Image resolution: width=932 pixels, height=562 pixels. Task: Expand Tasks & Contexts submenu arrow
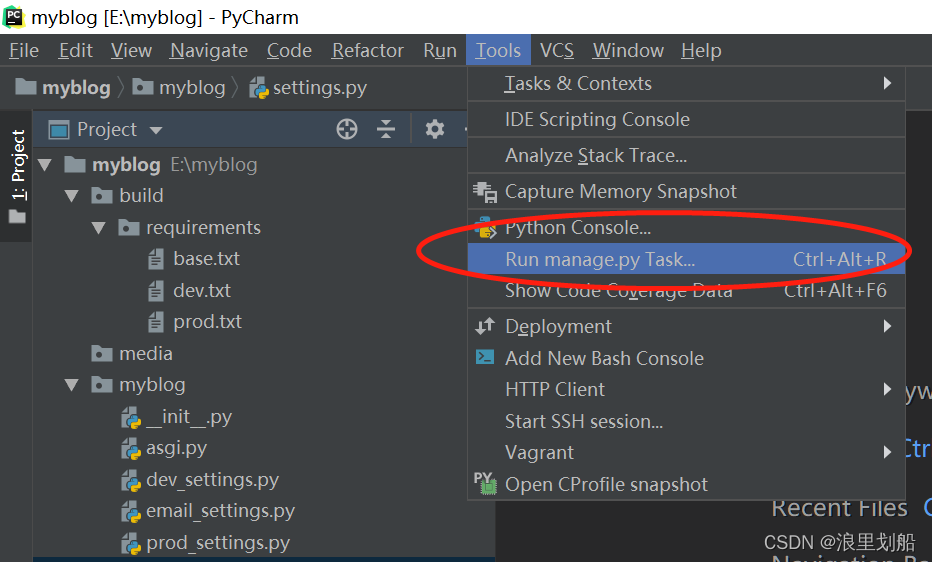pos(887,83)
